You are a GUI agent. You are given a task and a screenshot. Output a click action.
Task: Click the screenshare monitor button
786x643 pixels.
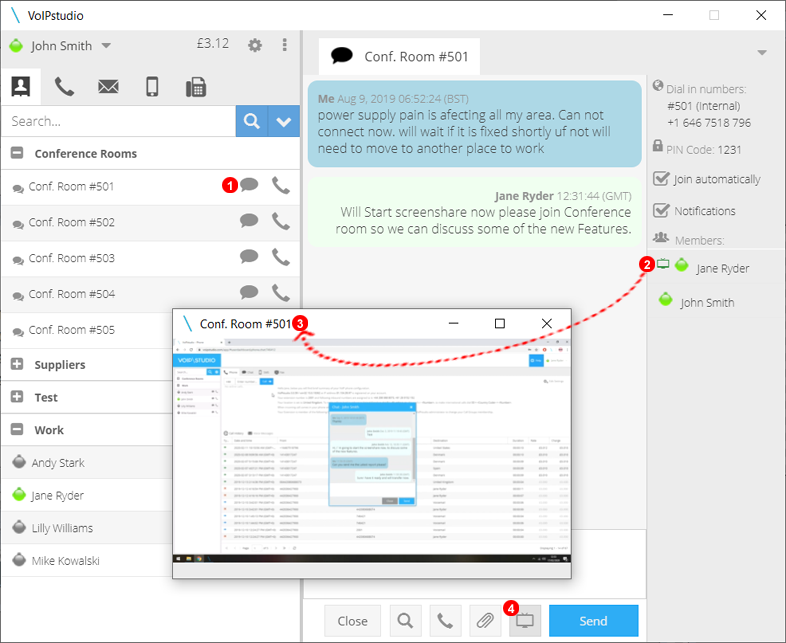point(525,621)
